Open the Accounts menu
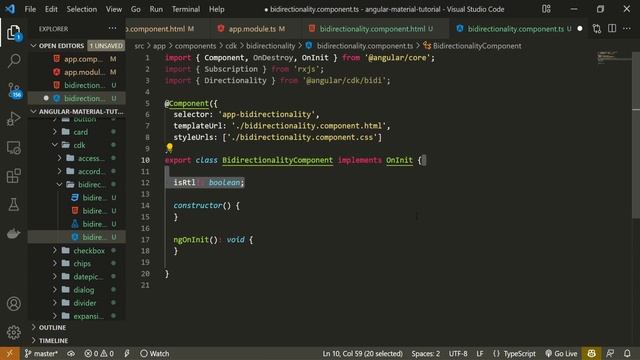This screenshot has width=640, height=360. coord(13,304)
